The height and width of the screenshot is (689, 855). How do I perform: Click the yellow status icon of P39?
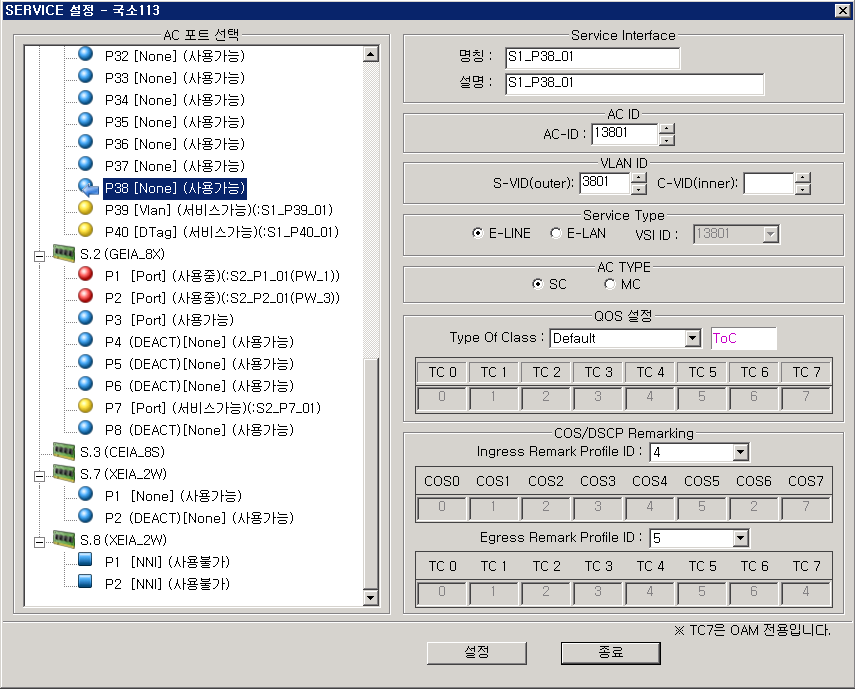(x=86, y=208)
